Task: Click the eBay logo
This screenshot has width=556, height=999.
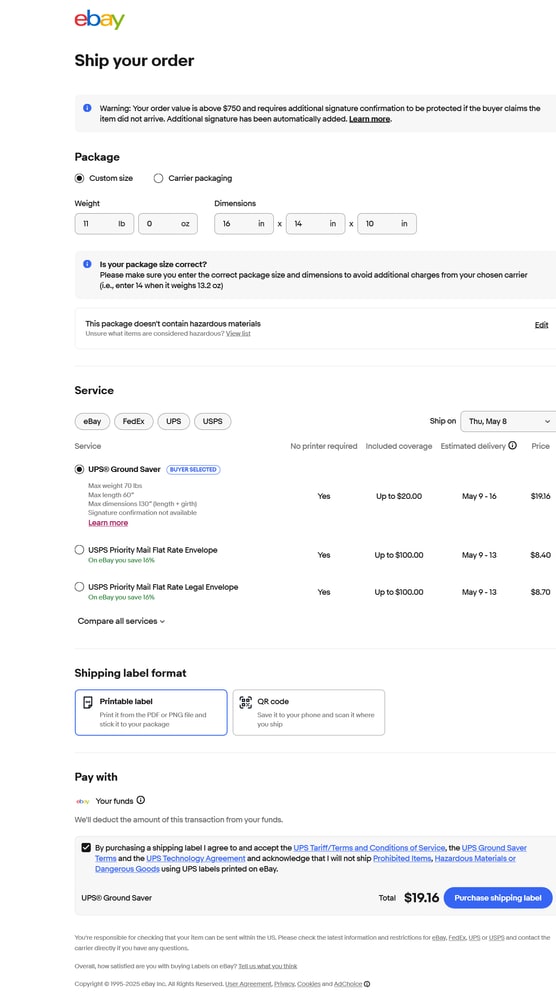Action: (99, 20)
